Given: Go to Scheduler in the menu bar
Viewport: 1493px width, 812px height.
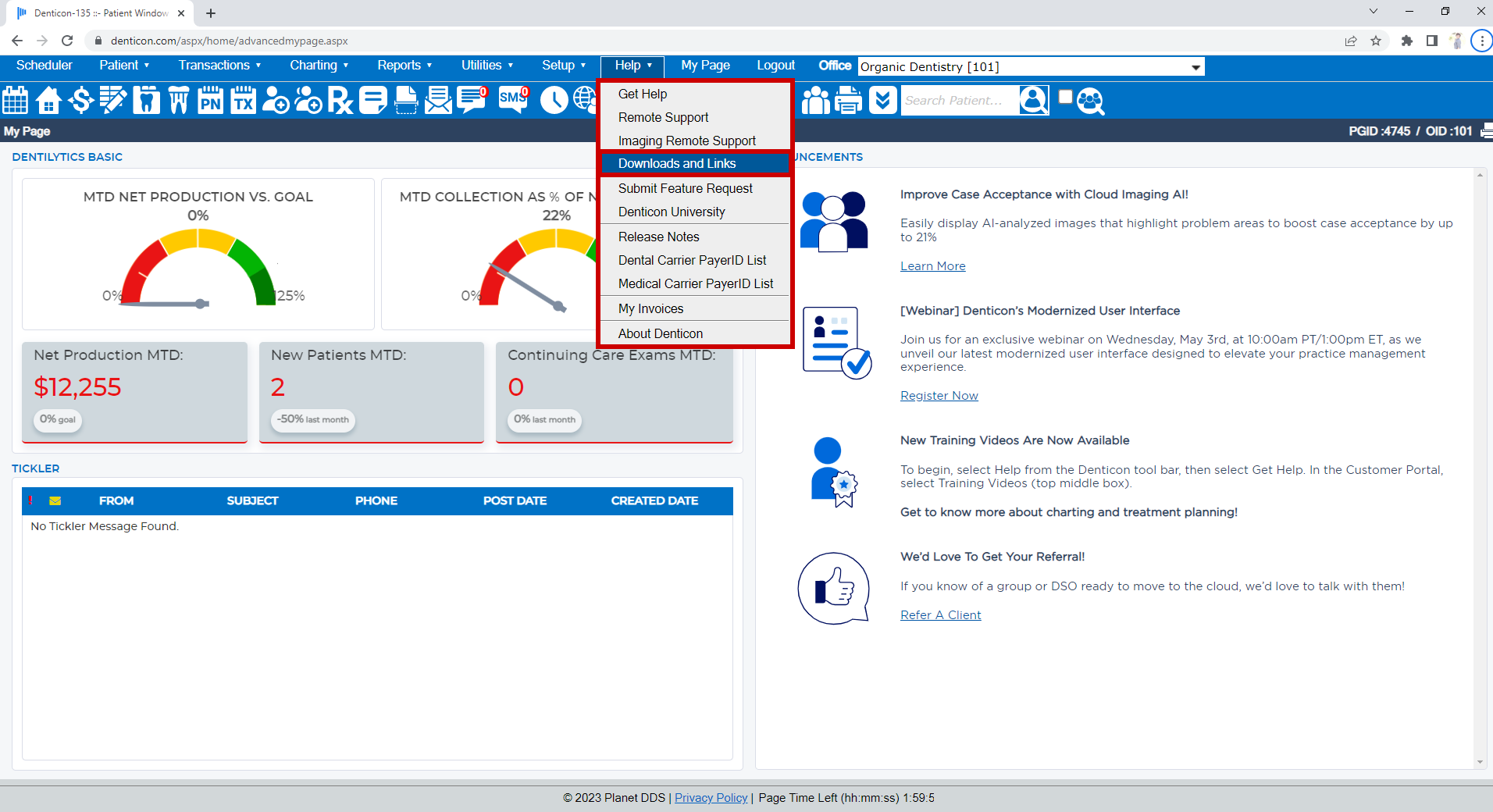Looking at the screenshot, I should coord(45,66).
